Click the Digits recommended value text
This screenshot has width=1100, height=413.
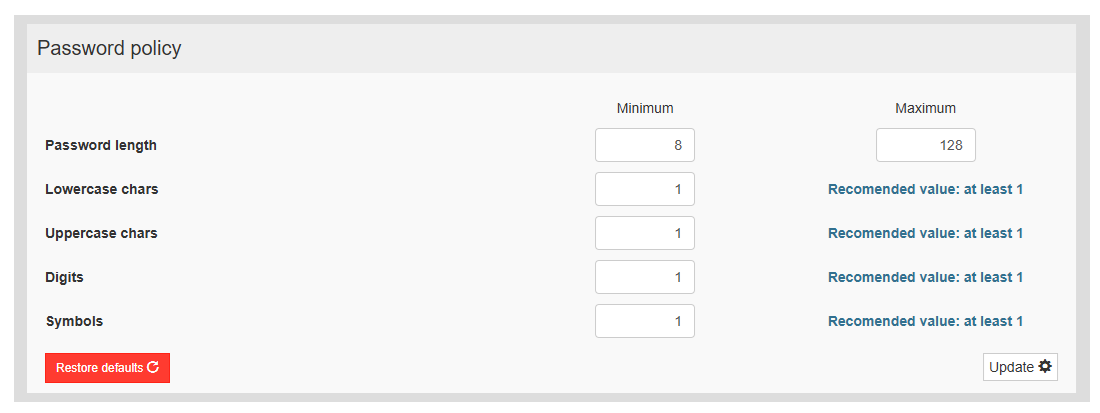pos(925,277)
